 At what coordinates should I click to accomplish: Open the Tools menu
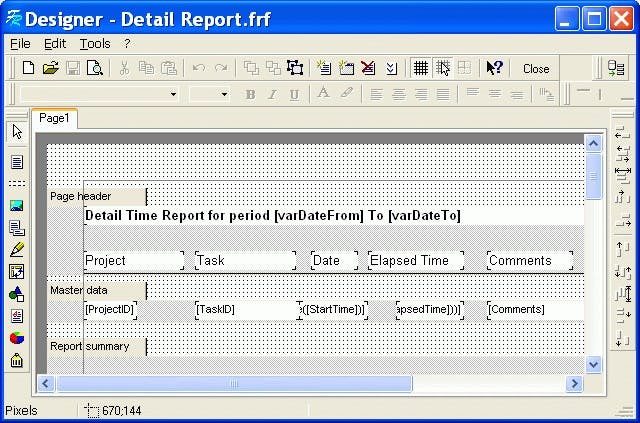point(95,43)
